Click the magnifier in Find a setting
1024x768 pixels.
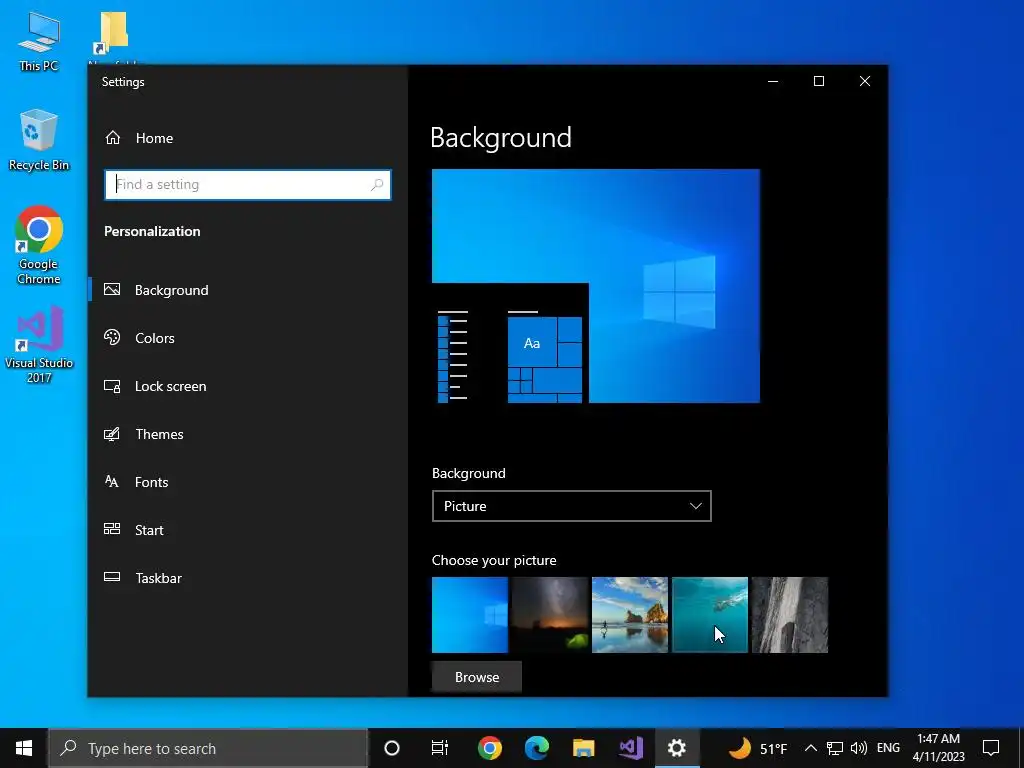tap(377, 185)
